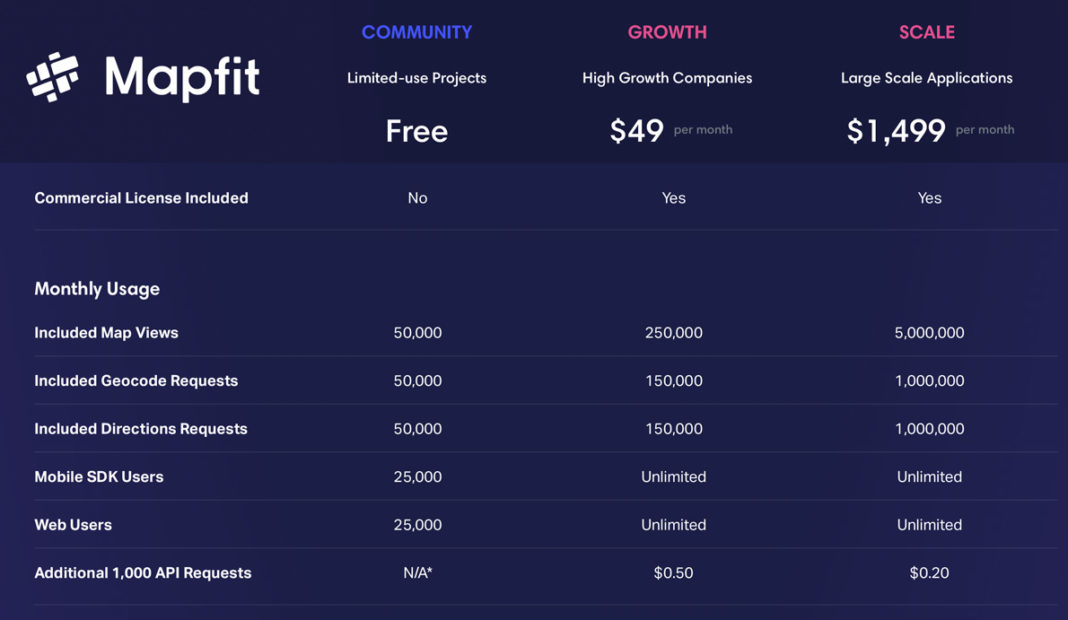Select the COMMUNITY plan heading
This screenshot has width=1068, height=620.
pyautogui.click(x=417, y=32)
